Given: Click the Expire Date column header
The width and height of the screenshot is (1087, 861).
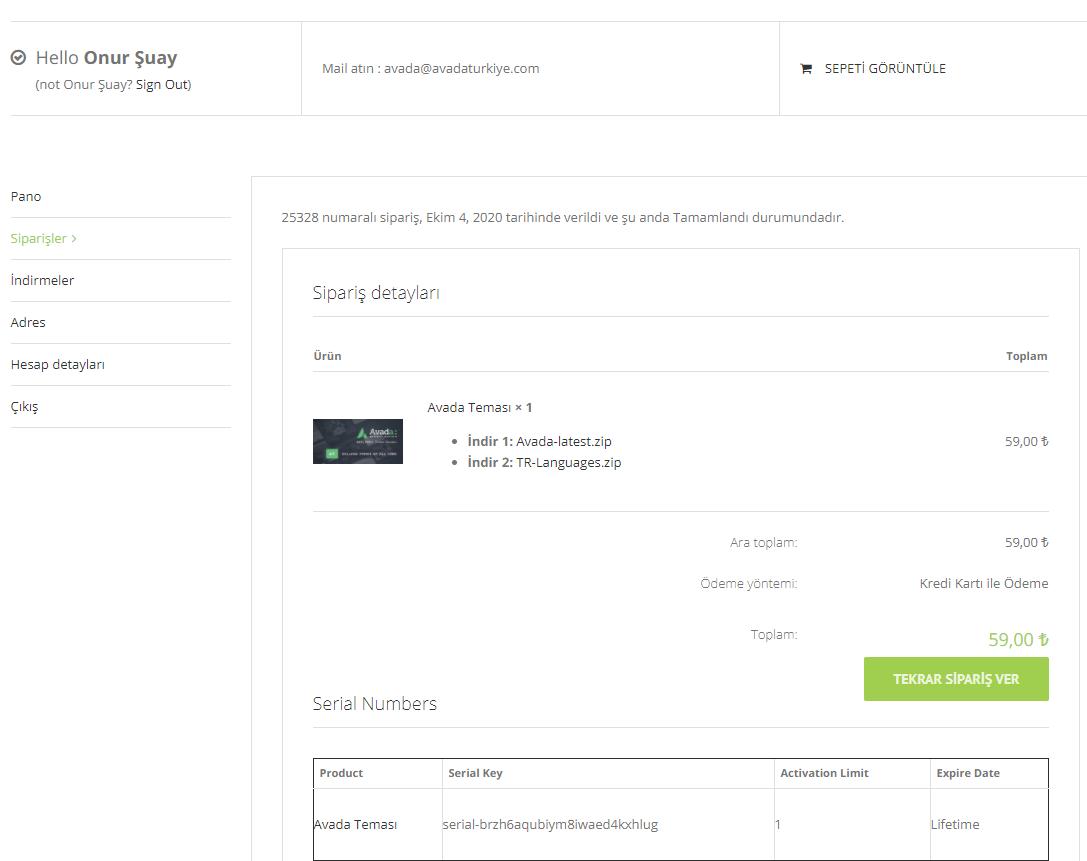Looking at the screenshot, I should click(968, 773).
